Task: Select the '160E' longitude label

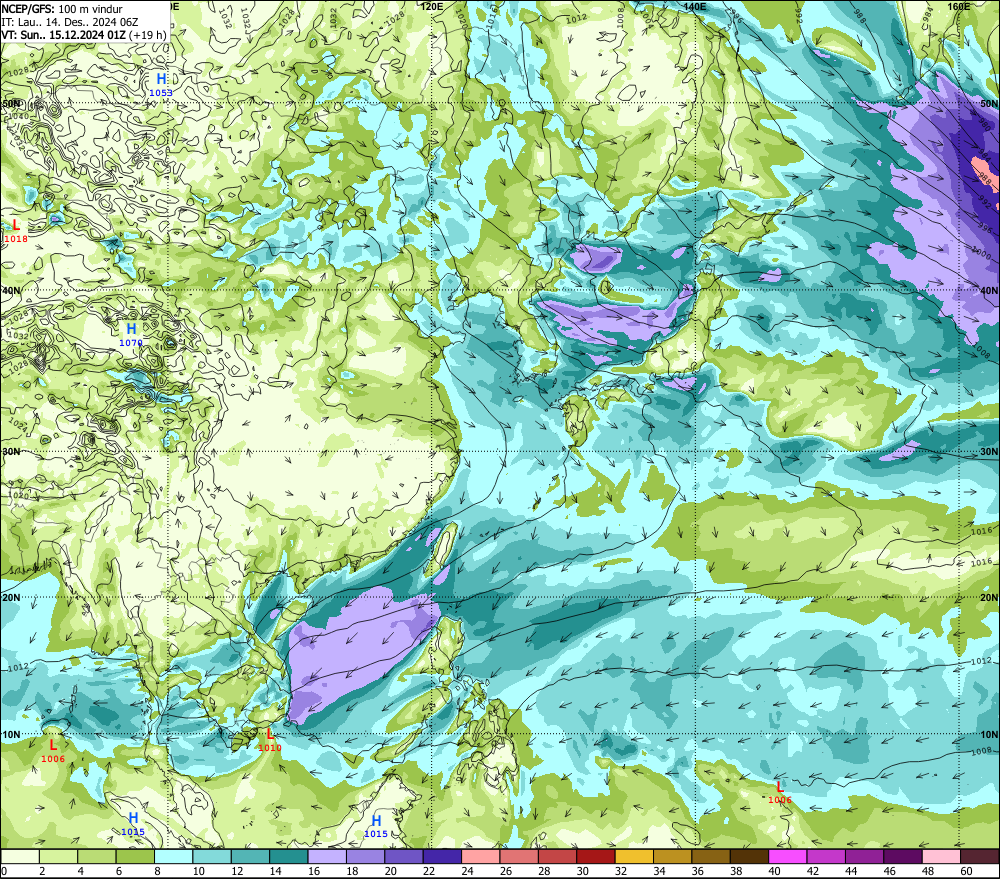Action: [x=959, y=6]
